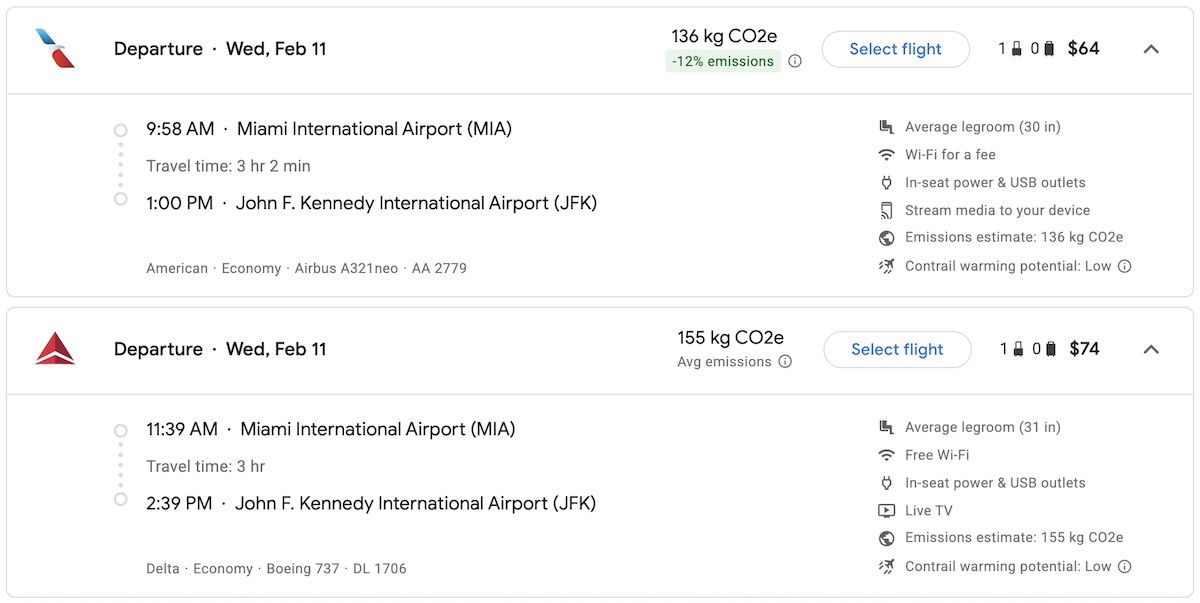Collapse the American flight details chevron

coord(1151,49)
